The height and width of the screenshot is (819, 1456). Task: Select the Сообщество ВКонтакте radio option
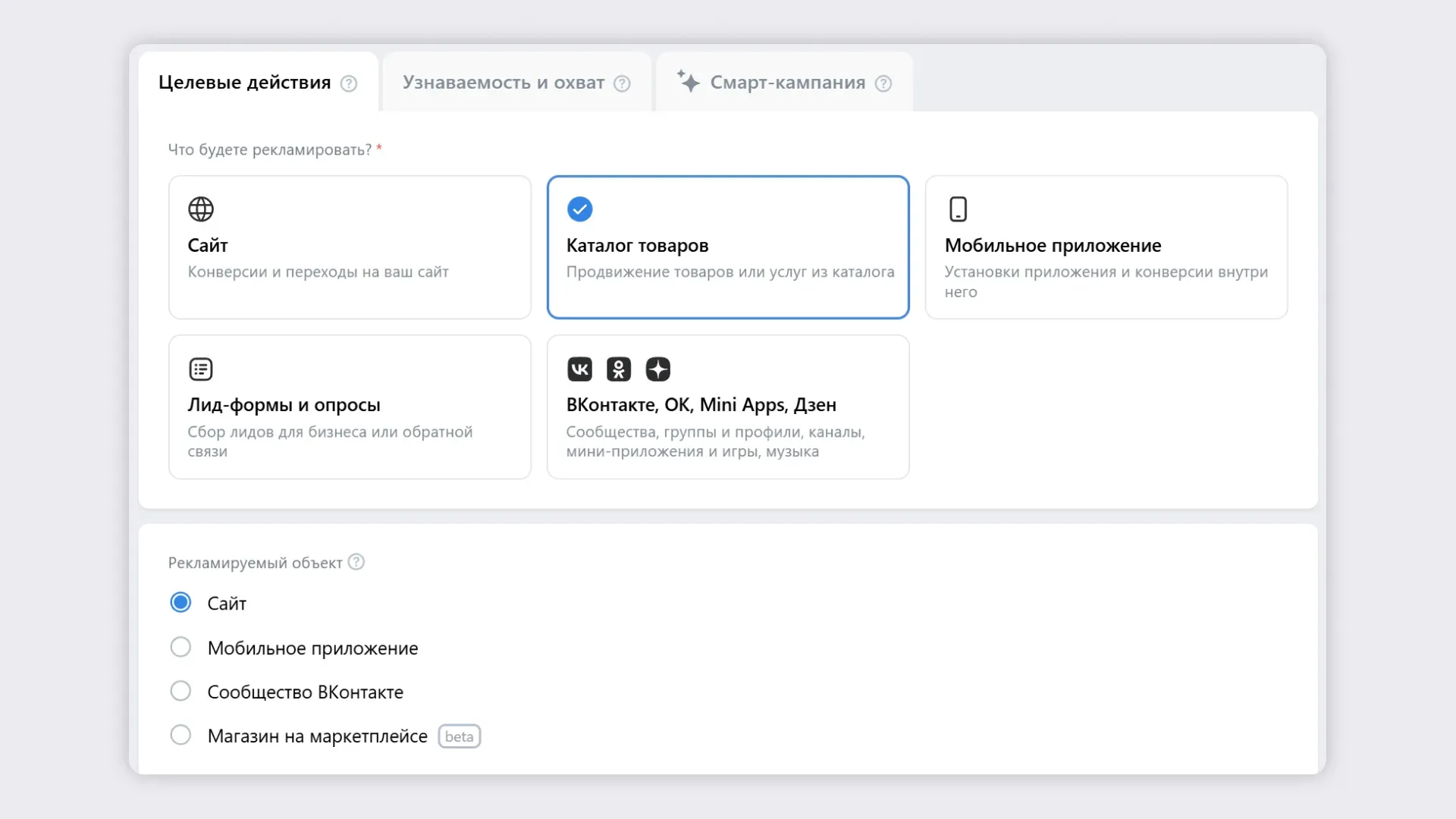(x=180, y=692)
